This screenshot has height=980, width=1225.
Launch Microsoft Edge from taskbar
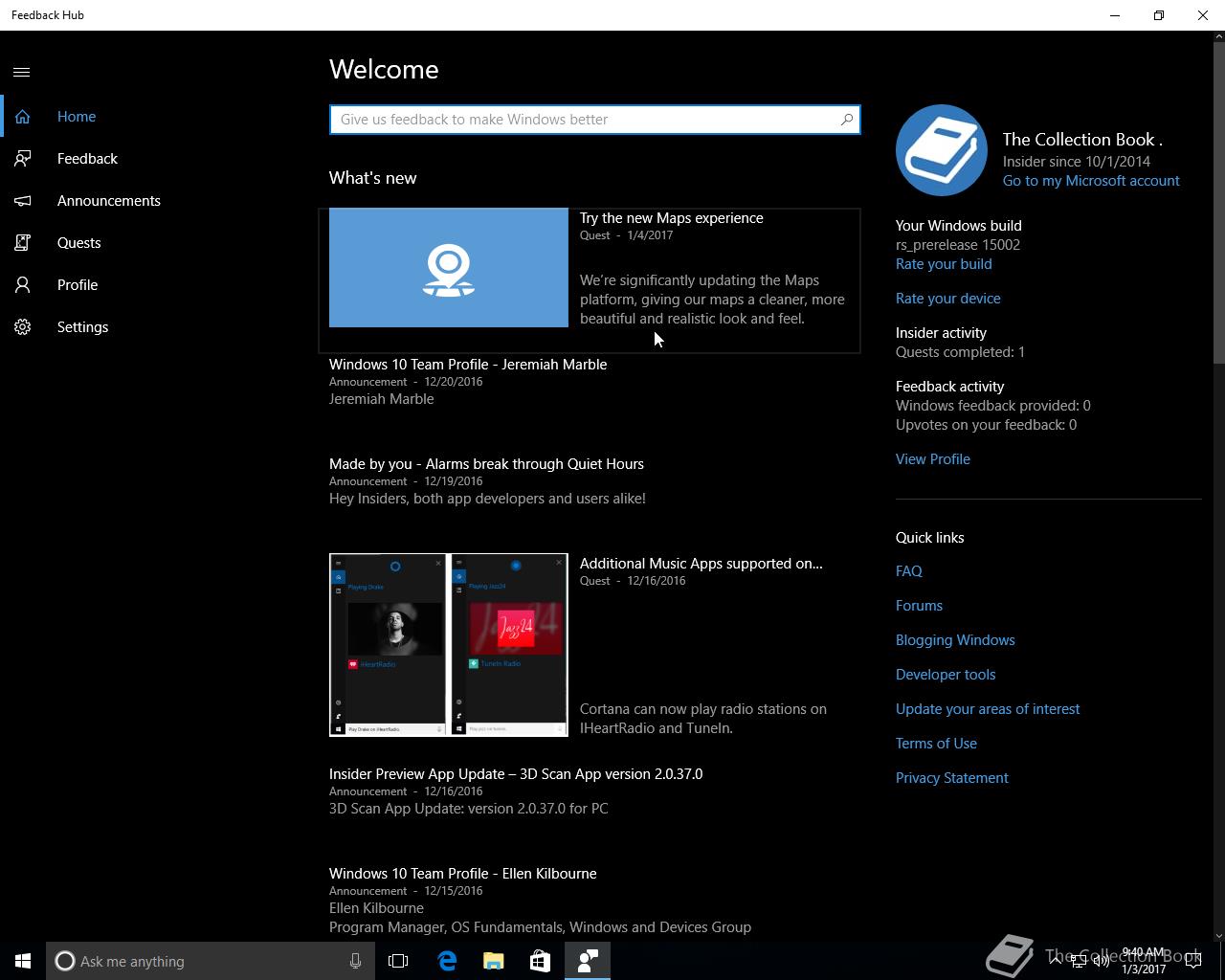tap(447, 961)
